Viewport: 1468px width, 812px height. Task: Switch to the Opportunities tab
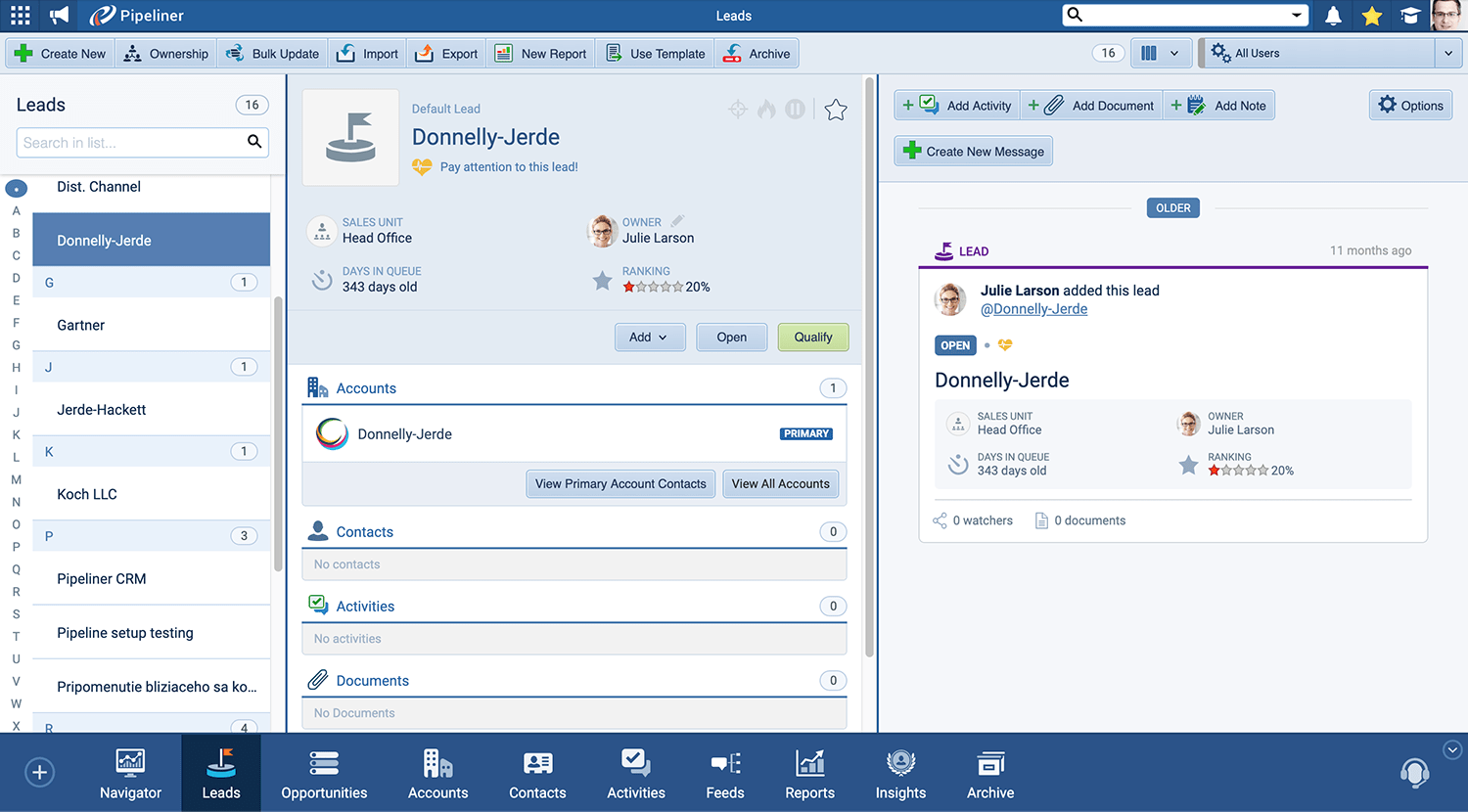tap(324, 773)
